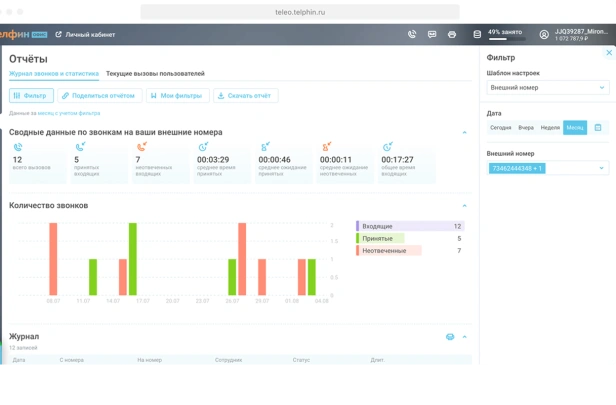Toggle Входящие series in chart legend

pyautogui.click(x=410, y=226)
